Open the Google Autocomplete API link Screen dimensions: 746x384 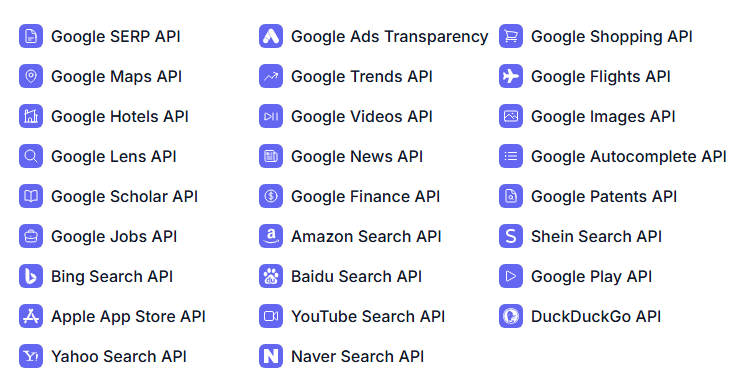coord(628,157)
